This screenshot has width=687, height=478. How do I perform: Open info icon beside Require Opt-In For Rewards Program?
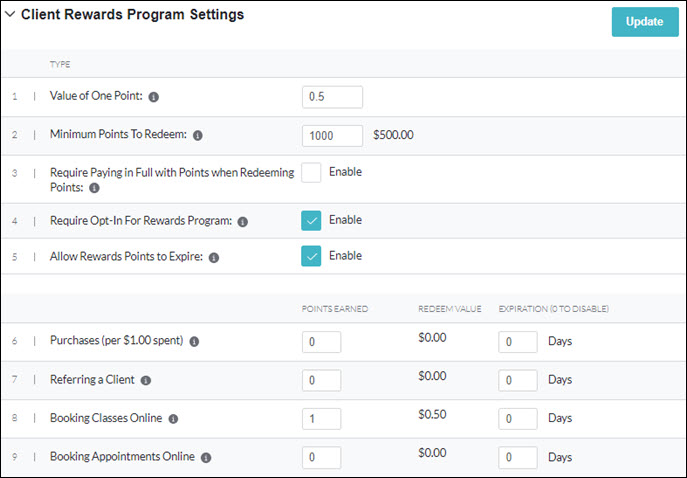tap(243, 222)
